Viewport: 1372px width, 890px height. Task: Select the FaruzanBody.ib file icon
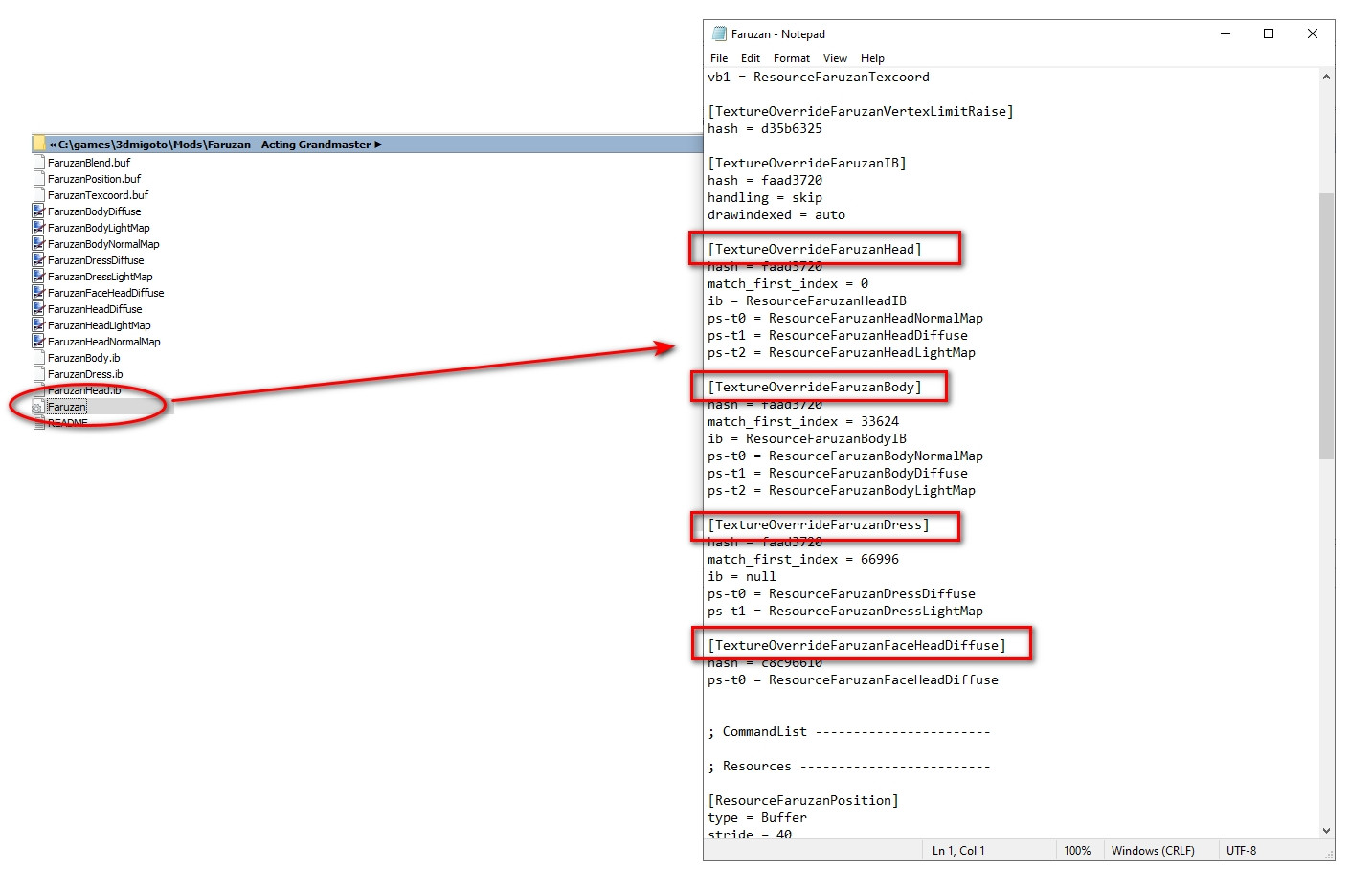coord(39,358)
